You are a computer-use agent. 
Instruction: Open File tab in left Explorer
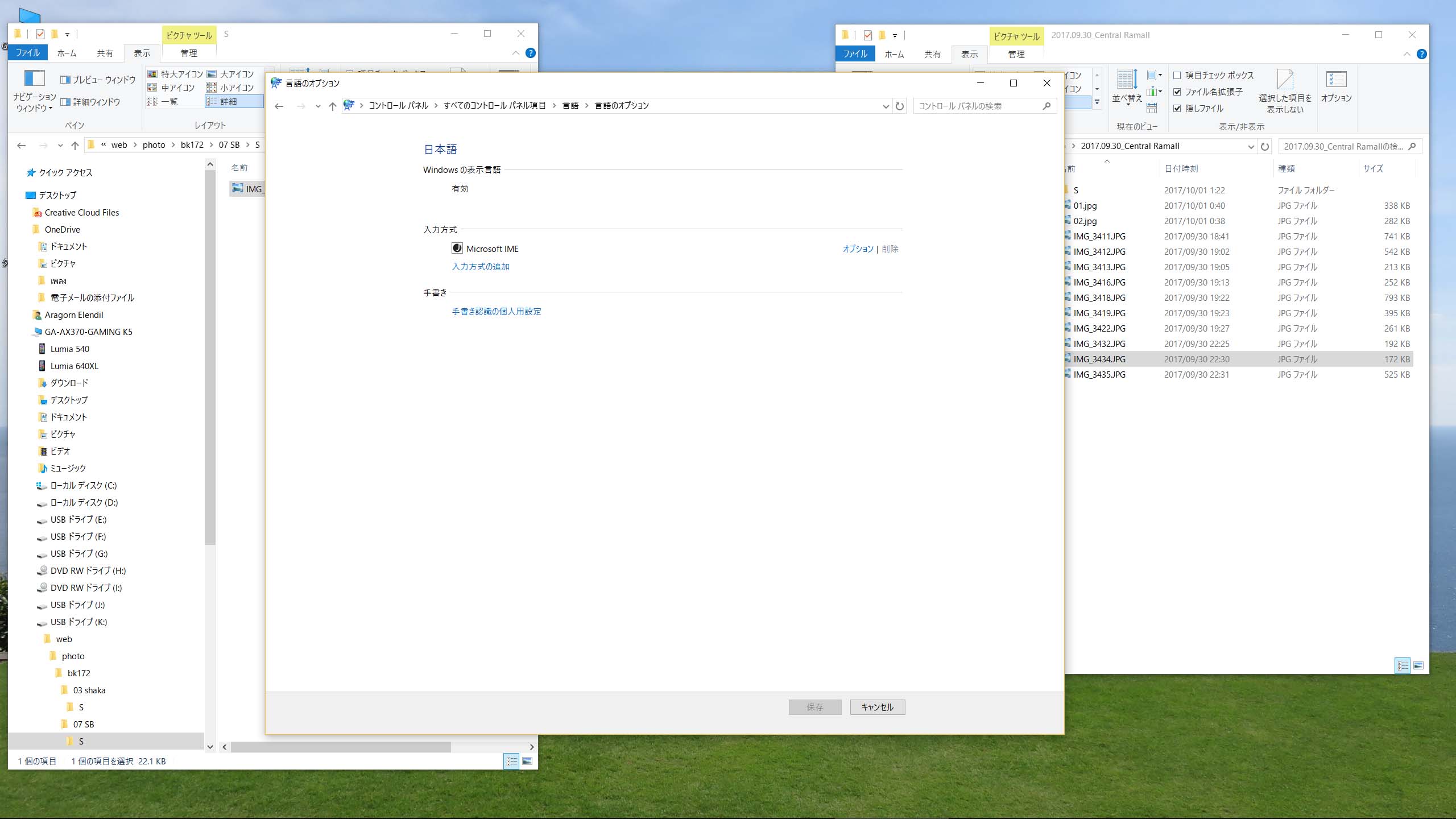(x=28, y=53)
